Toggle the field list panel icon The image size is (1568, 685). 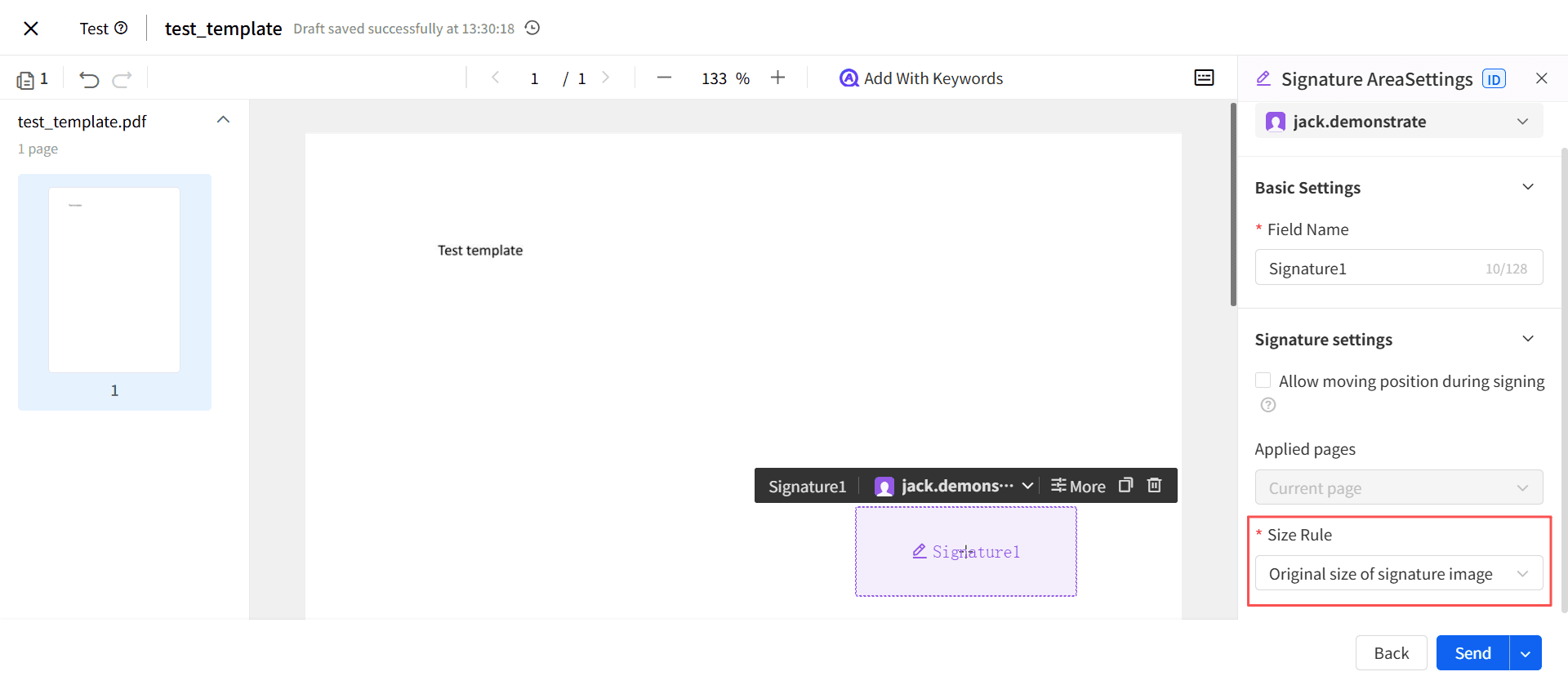click(1204, 78)
